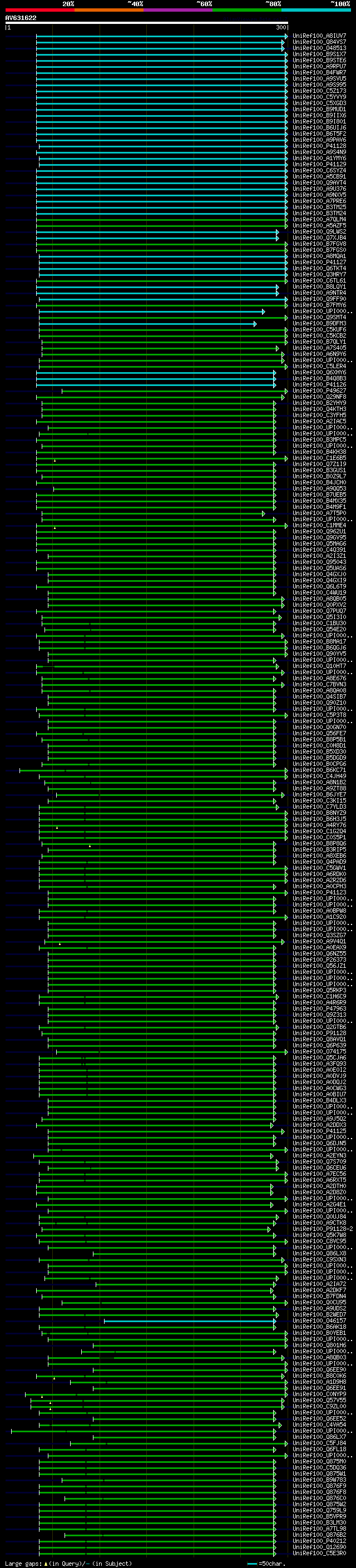Click hit label UniRef100_A7T5P0
The width and height of the screenshot is (356, 1568).
(319, 513)
